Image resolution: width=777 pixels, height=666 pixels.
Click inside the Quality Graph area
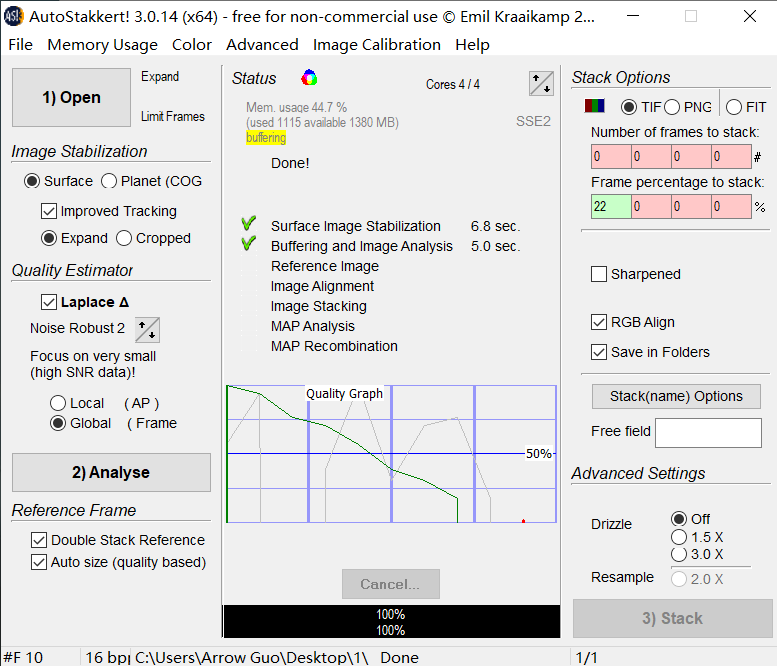390,455
